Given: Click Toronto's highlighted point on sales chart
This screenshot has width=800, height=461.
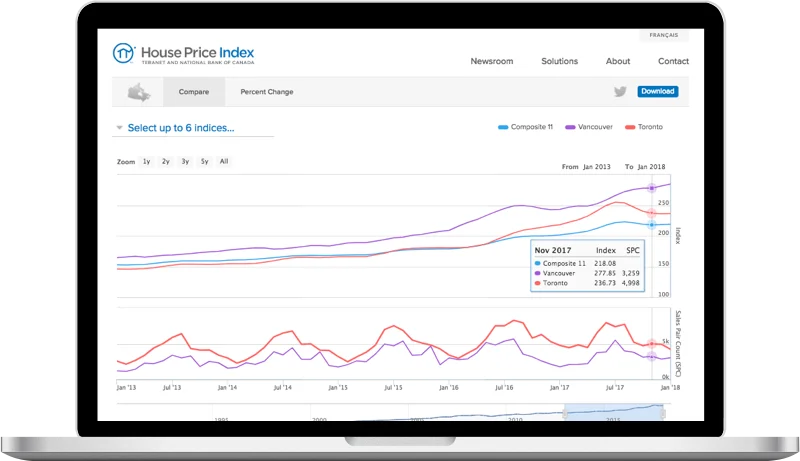Looking at the screenshot, I should point(652,344).
